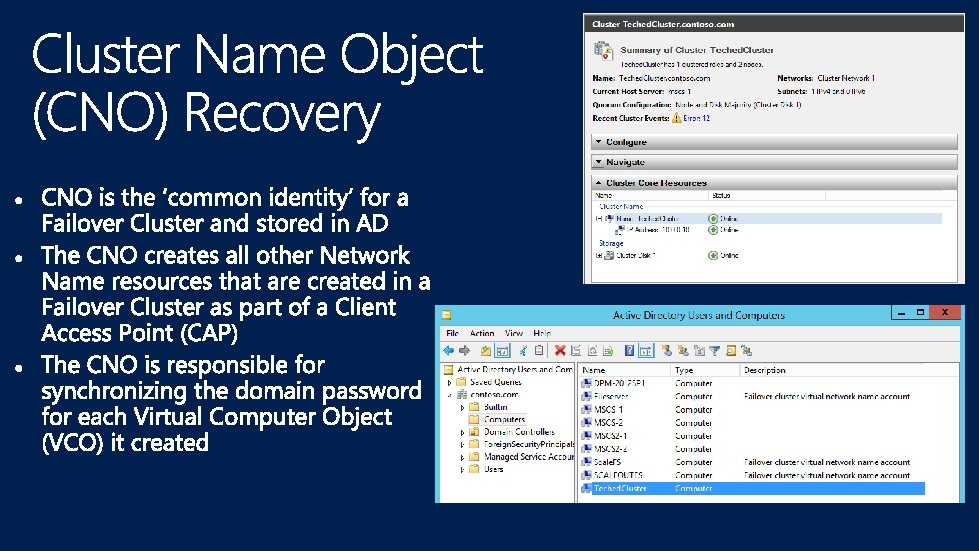Click the computer icon beside DPM-2012SP1
The image size is (979, 551).
[x=586, y=383]
